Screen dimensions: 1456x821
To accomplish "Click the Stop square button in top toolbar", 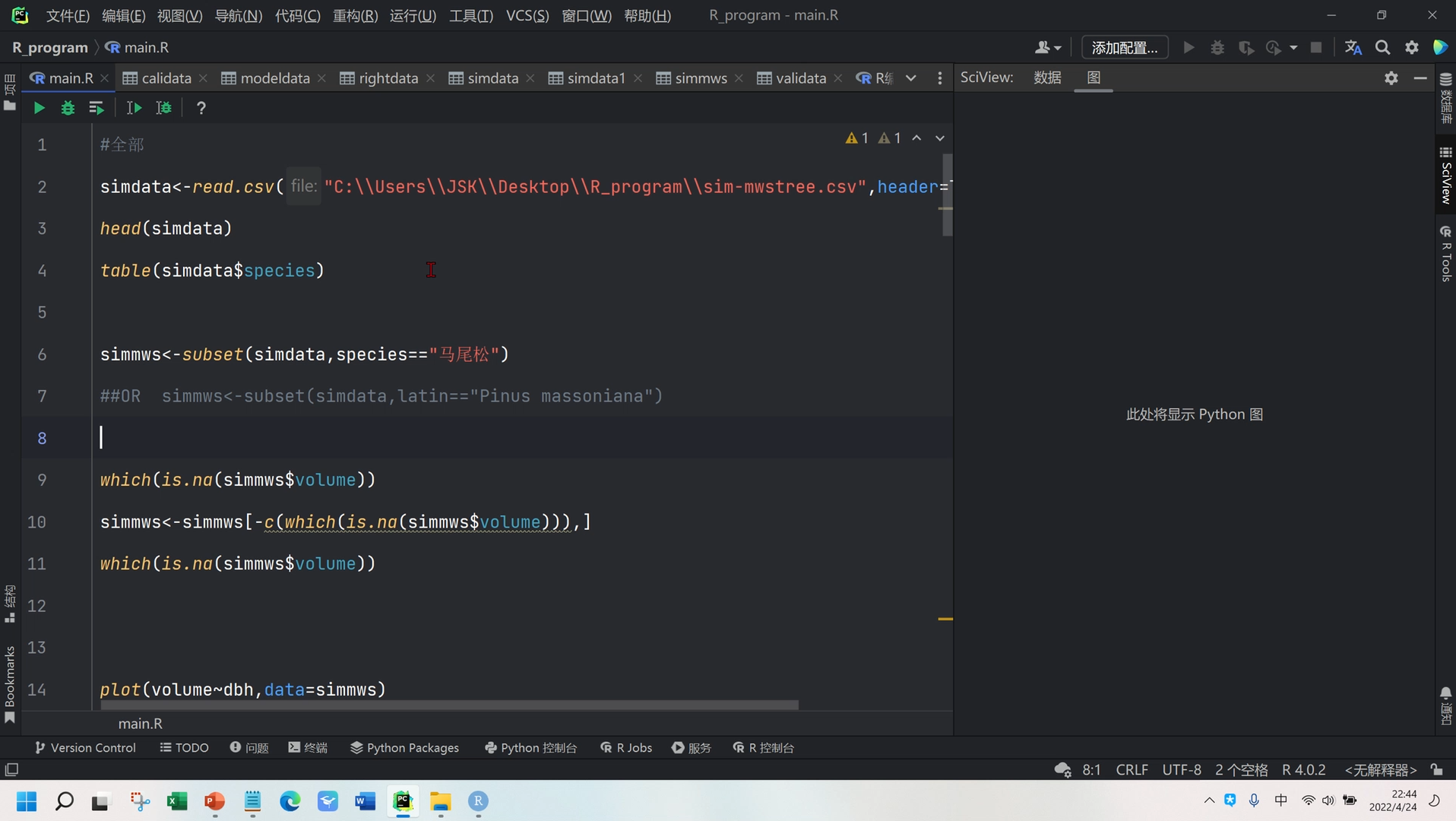I will [x=1316, y=47].
